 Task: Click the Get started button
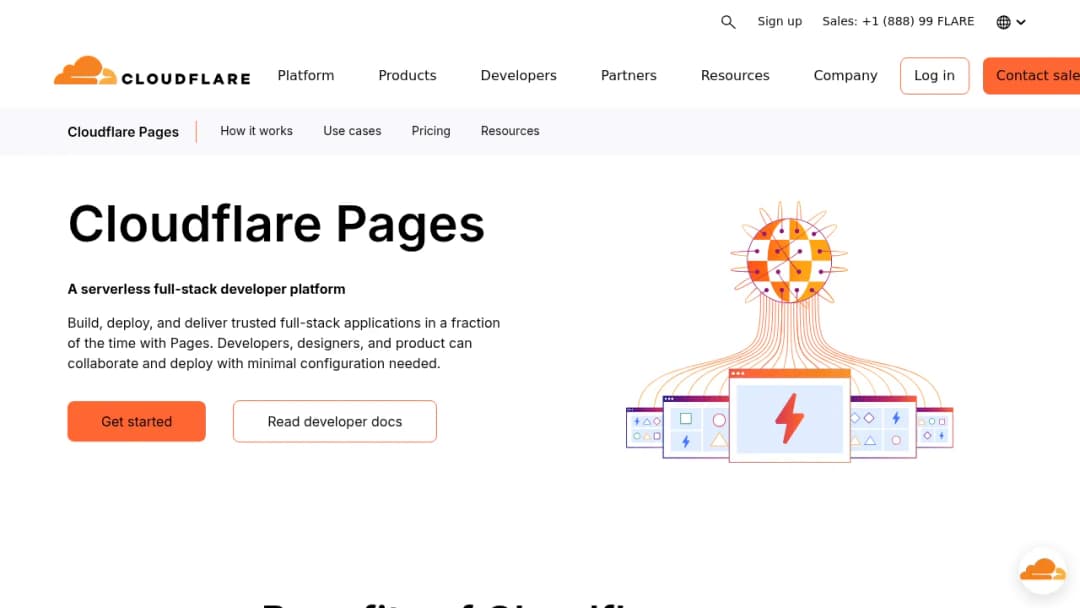click(x=136, y=421)
